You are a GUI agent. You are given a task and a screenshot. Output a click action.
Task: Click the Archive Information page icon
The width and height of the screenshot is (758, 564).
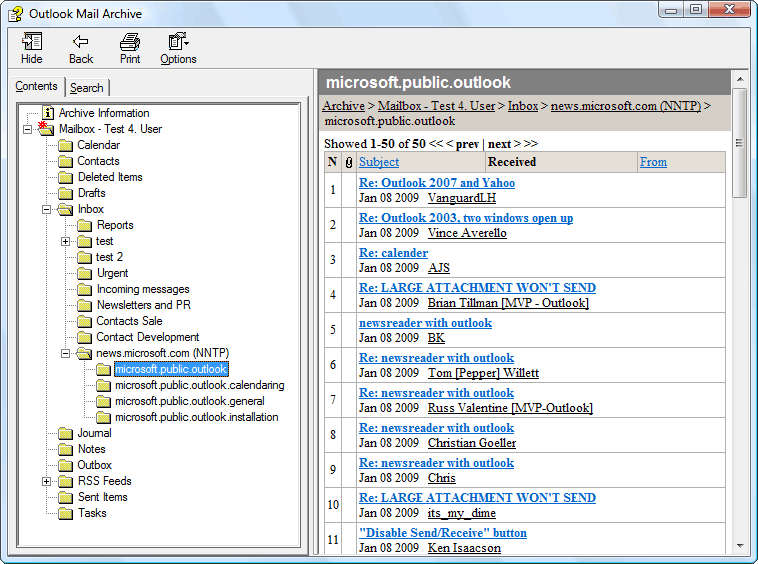click(48, 113)
